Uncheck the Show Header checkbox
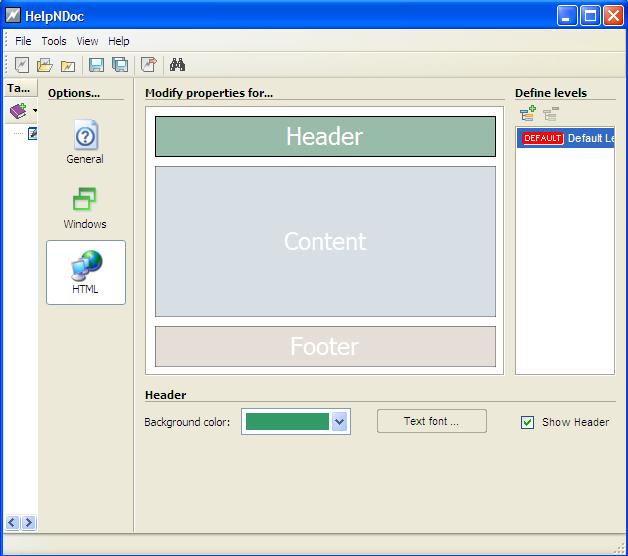Viewport: 628px width, 556px height. (x=527, y=422)
